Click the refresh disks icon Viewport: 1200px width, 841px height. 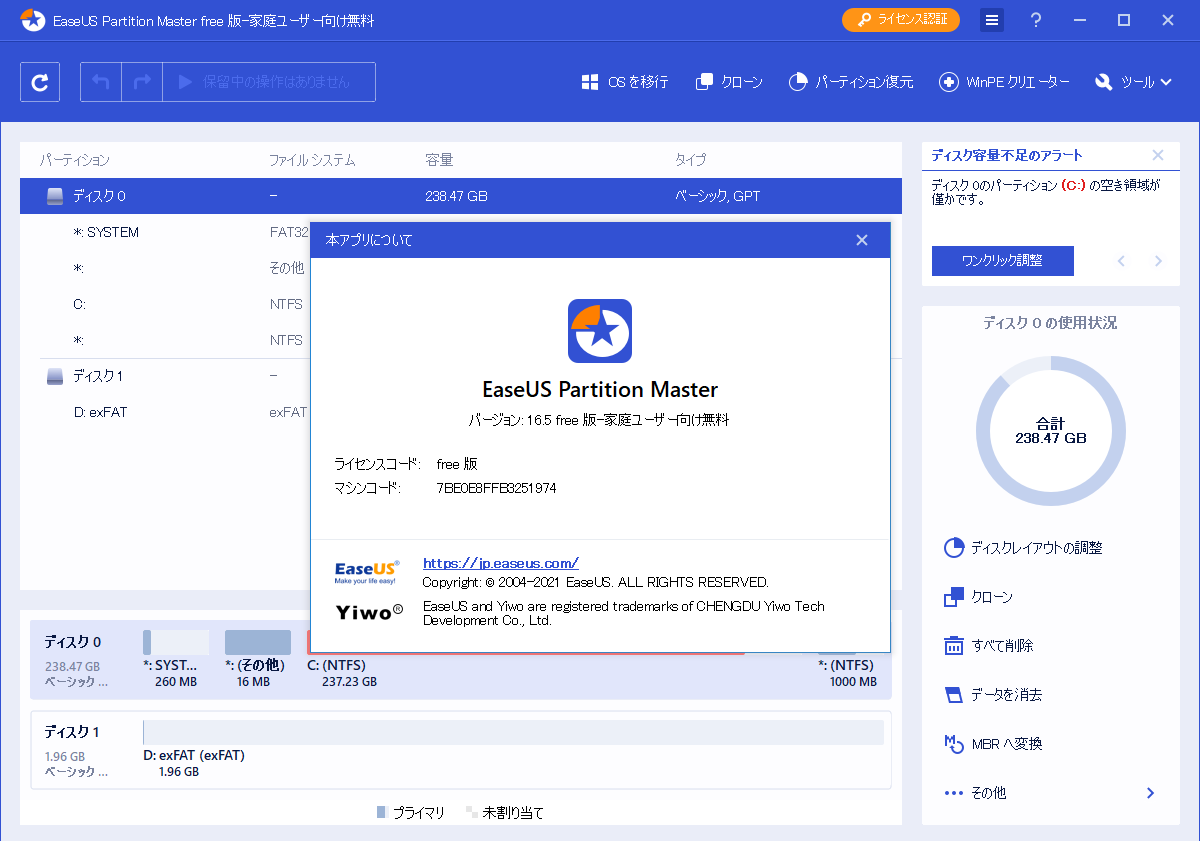pos(40,82)
